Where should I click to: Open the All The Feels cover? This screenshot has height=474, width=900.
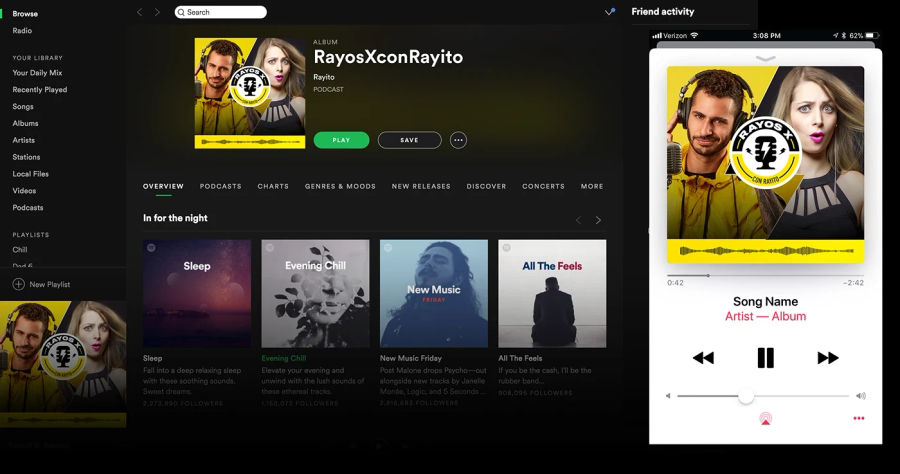pyautogui.click(x=552, y=293)
